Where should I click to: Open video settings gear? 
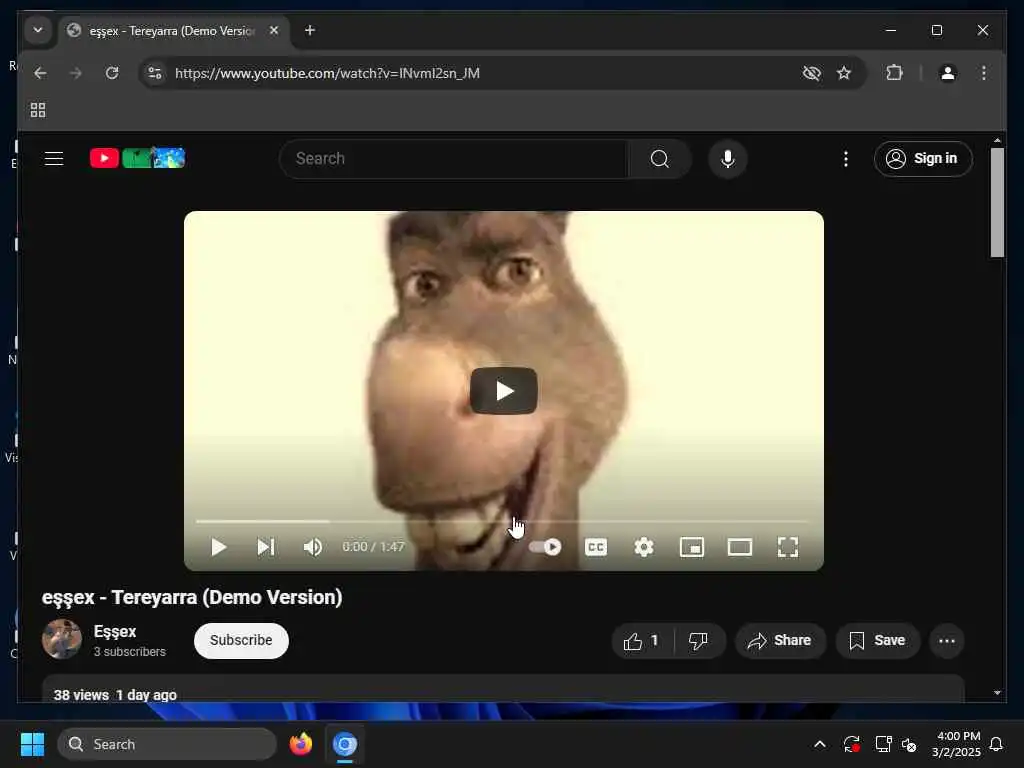(644, 547)
